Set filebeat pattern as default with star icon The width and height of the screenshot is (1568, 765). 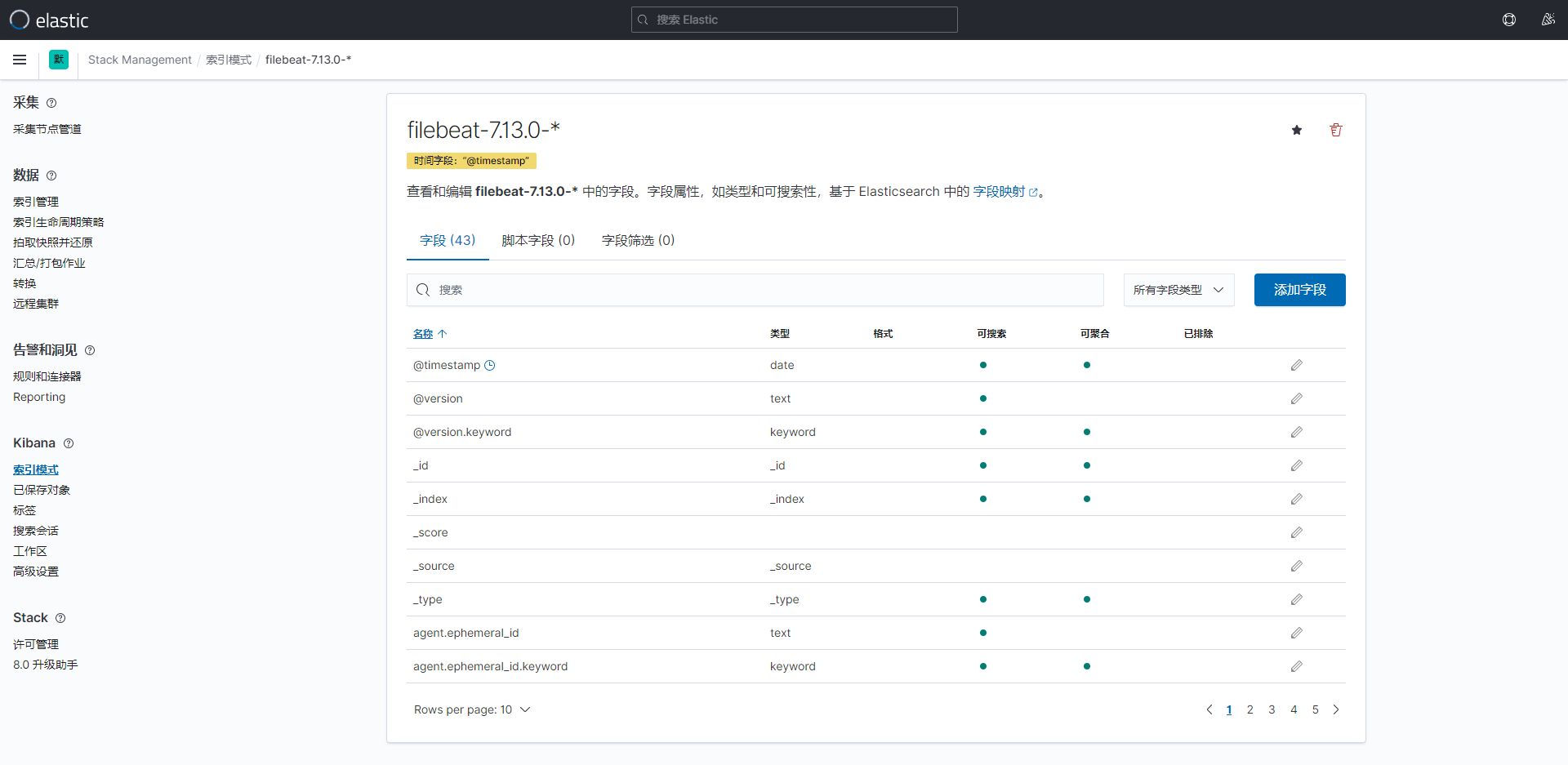(1297, 130)
